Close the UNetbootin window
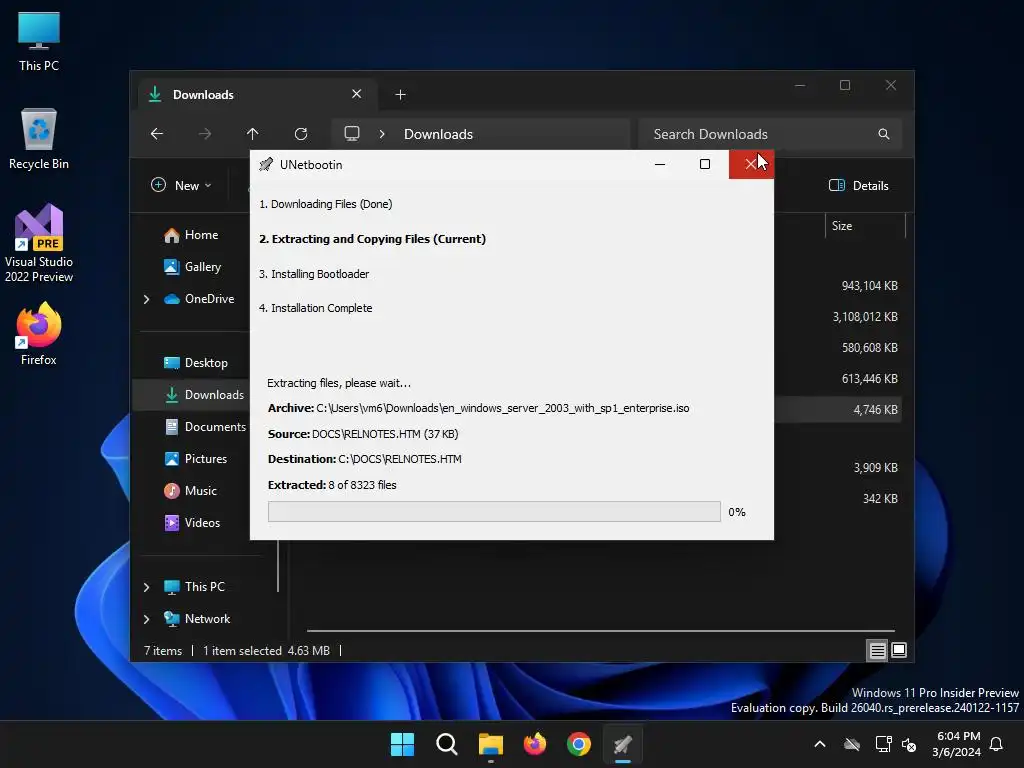The width and height of the screenshot is (1024, 768). click(751, 165)
